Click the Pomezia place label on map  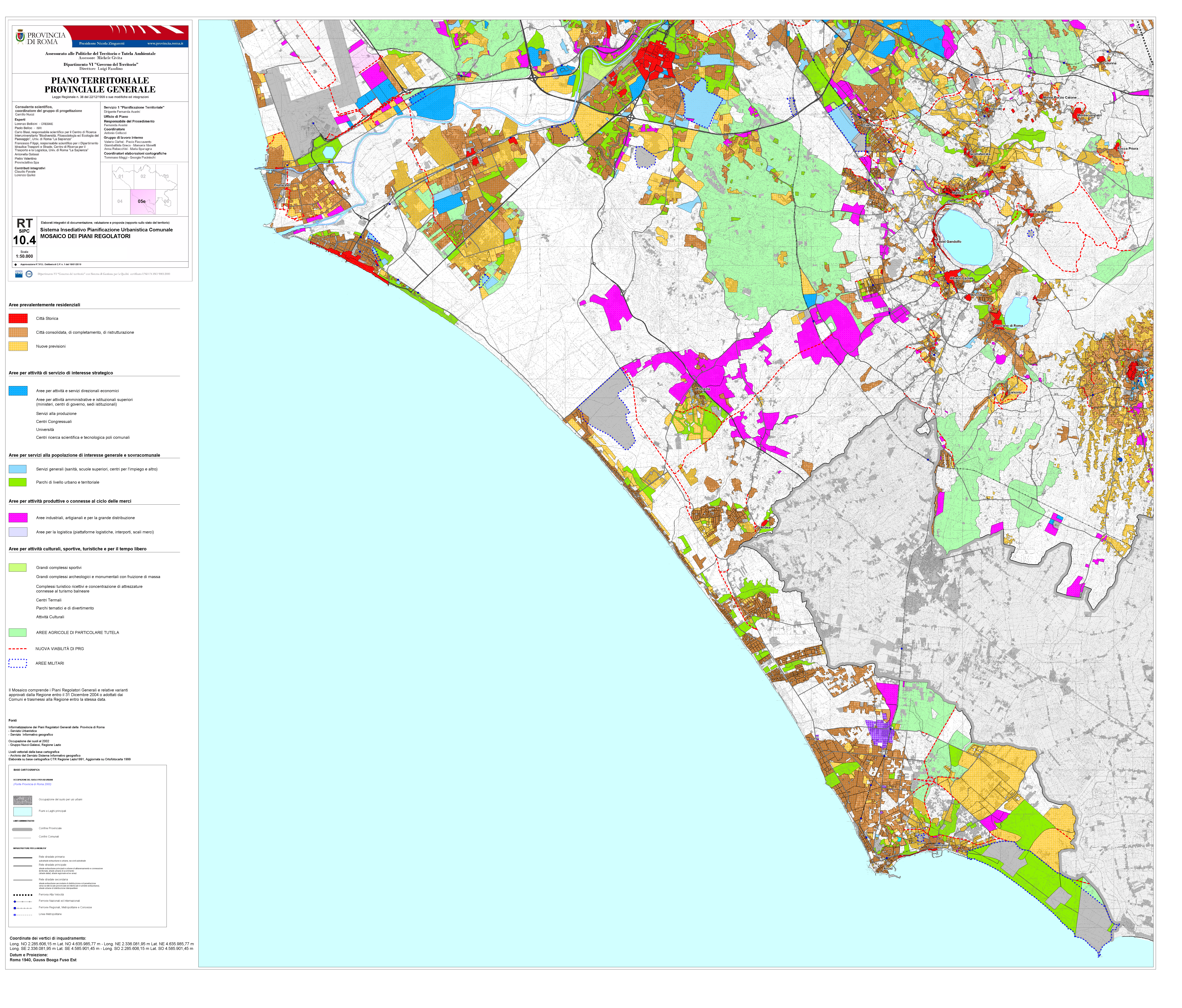[703, 389]
